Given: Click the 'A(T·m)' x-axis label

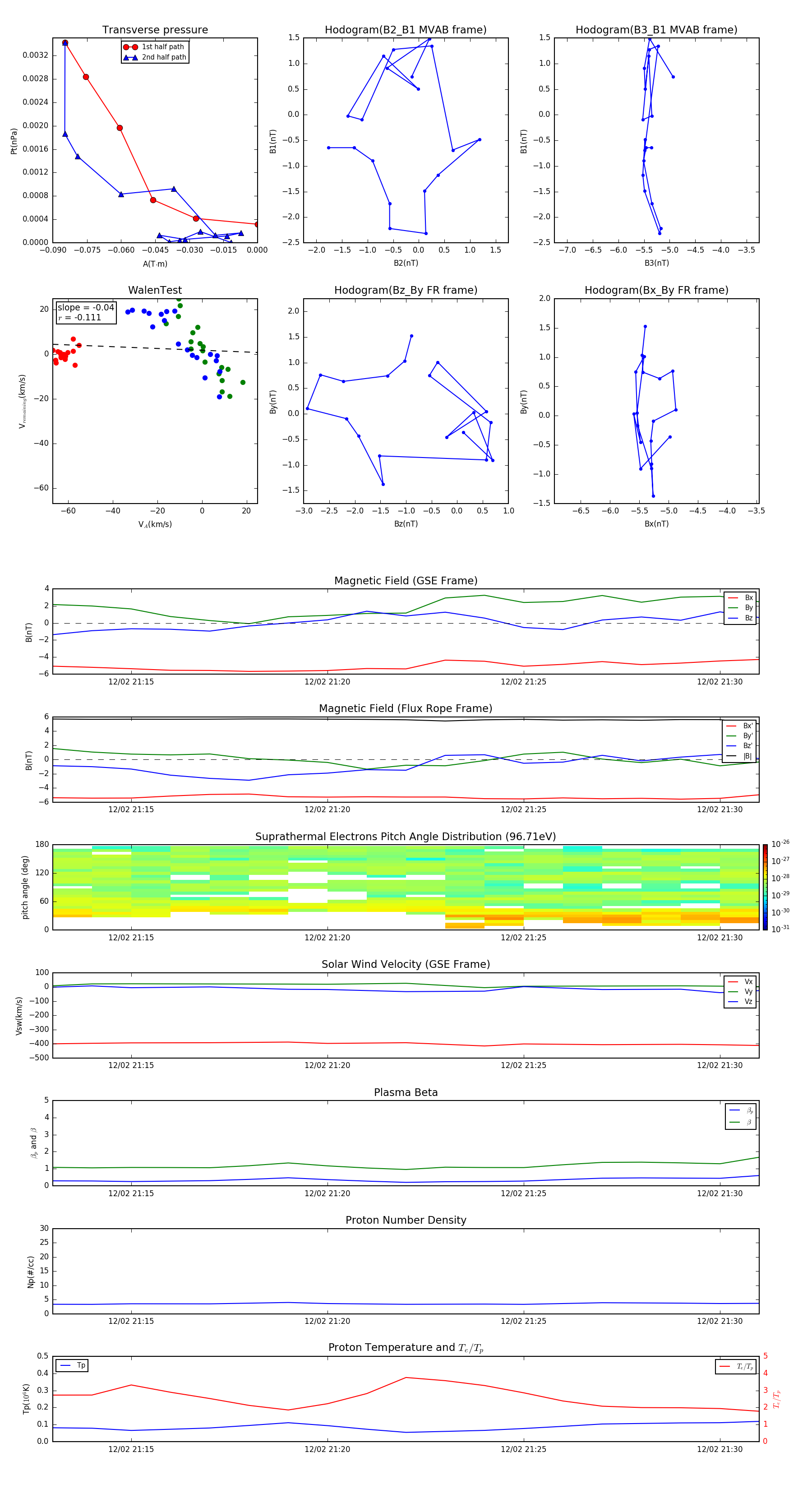Looking at the screenshot, I should point(155,264).
